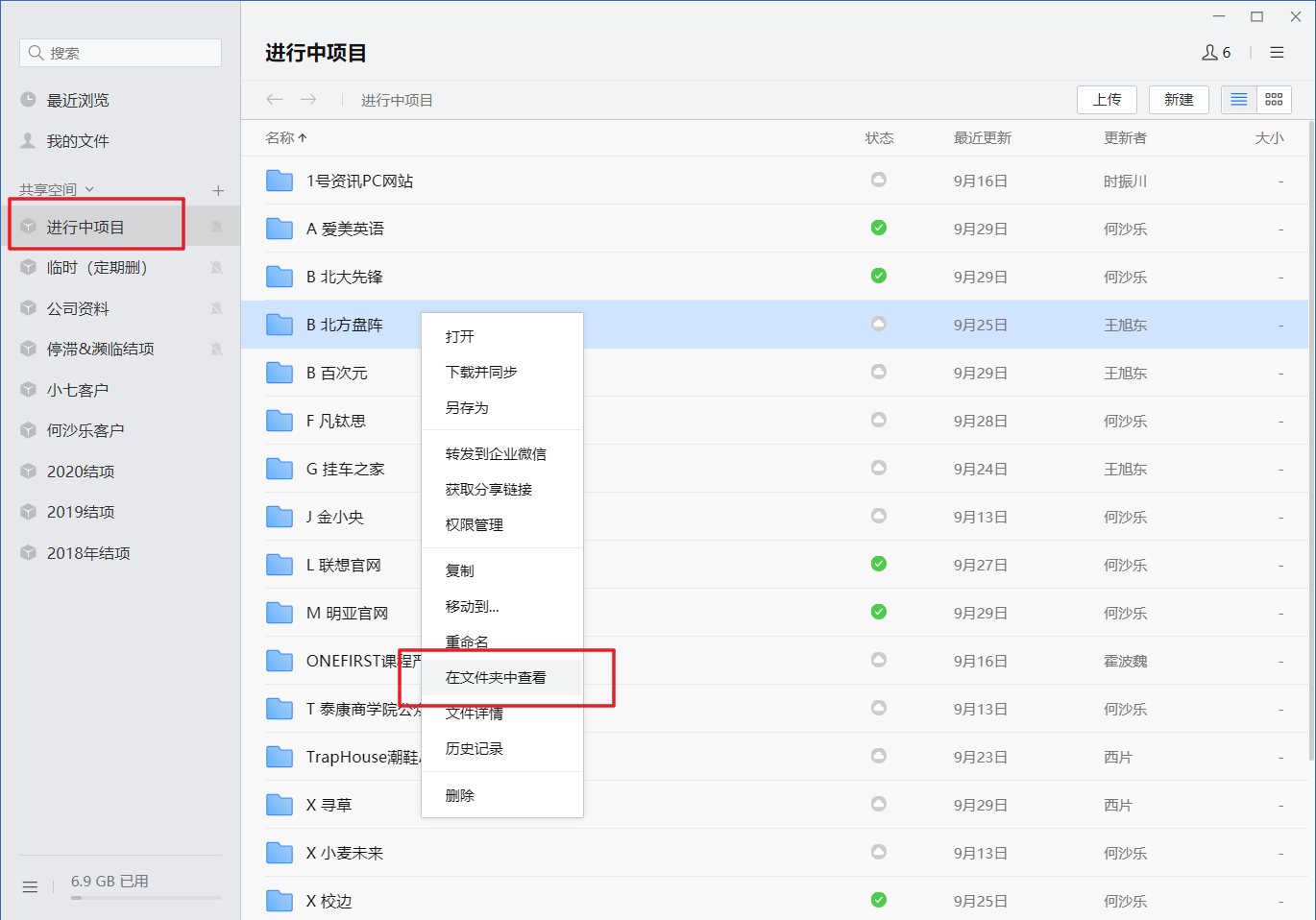Click the search magnifier icon

point(36,53)
